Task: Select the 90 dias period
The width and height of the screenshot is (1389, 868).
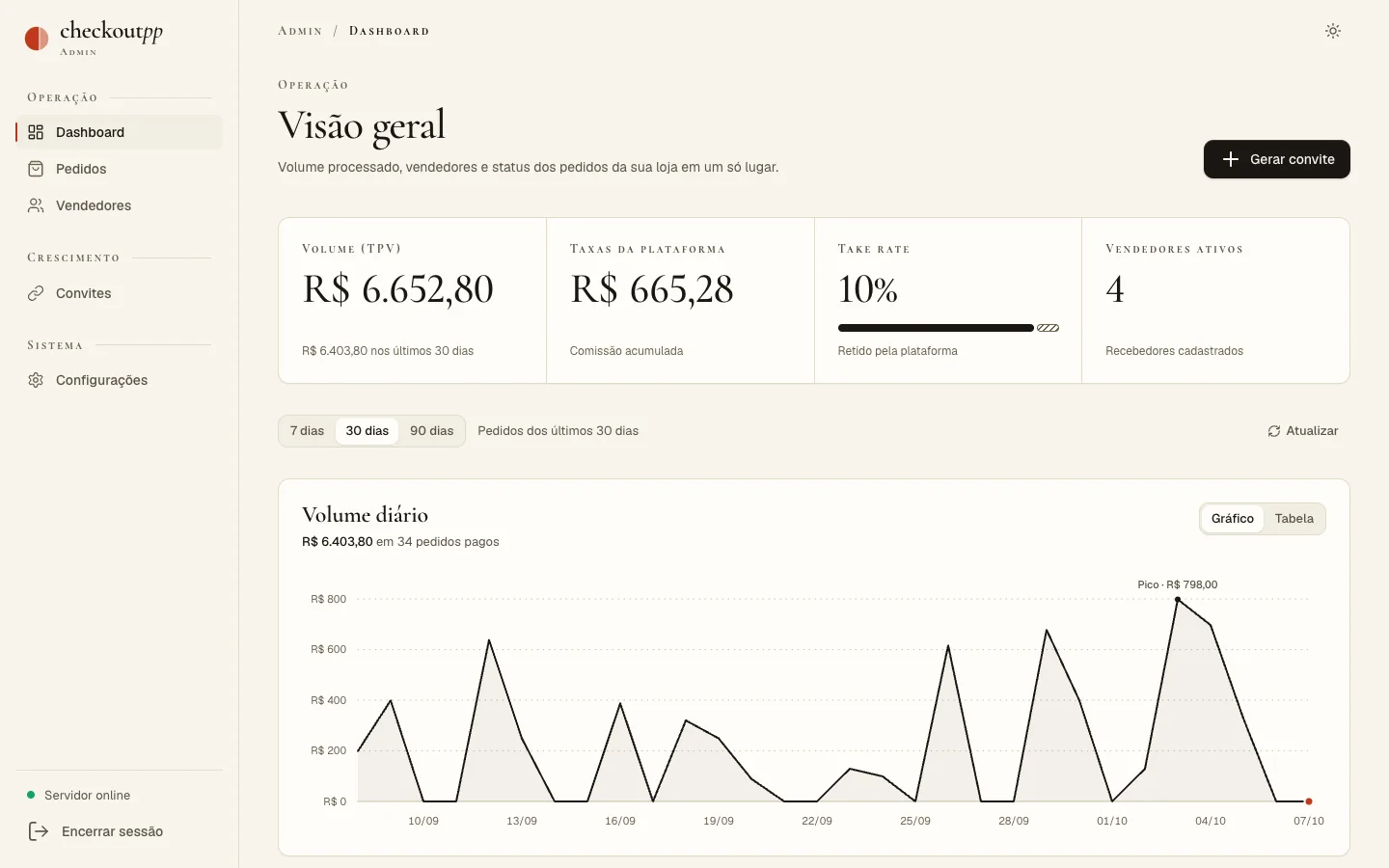Action: tap(431, 431)
